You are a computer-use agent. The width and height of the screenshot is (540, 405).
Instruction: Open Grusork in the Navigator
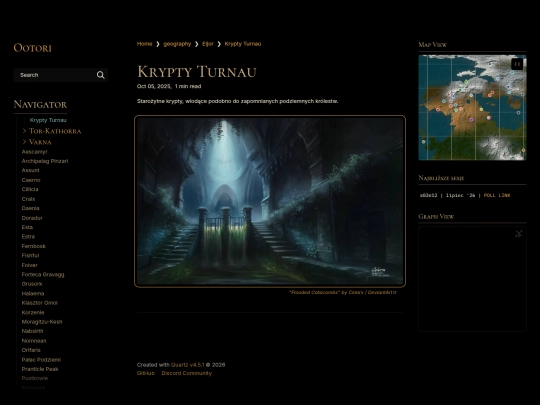click(x=32, y=284)
